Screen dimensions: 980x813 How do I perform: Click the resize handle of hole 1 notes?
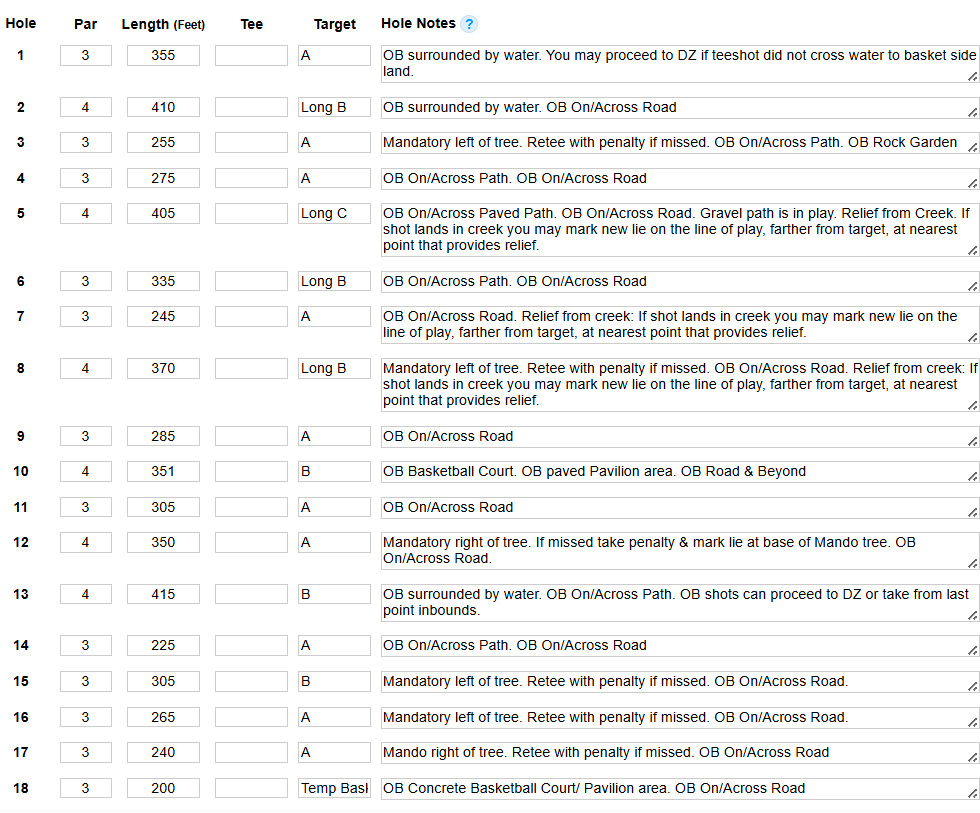[x=972, y=76]
